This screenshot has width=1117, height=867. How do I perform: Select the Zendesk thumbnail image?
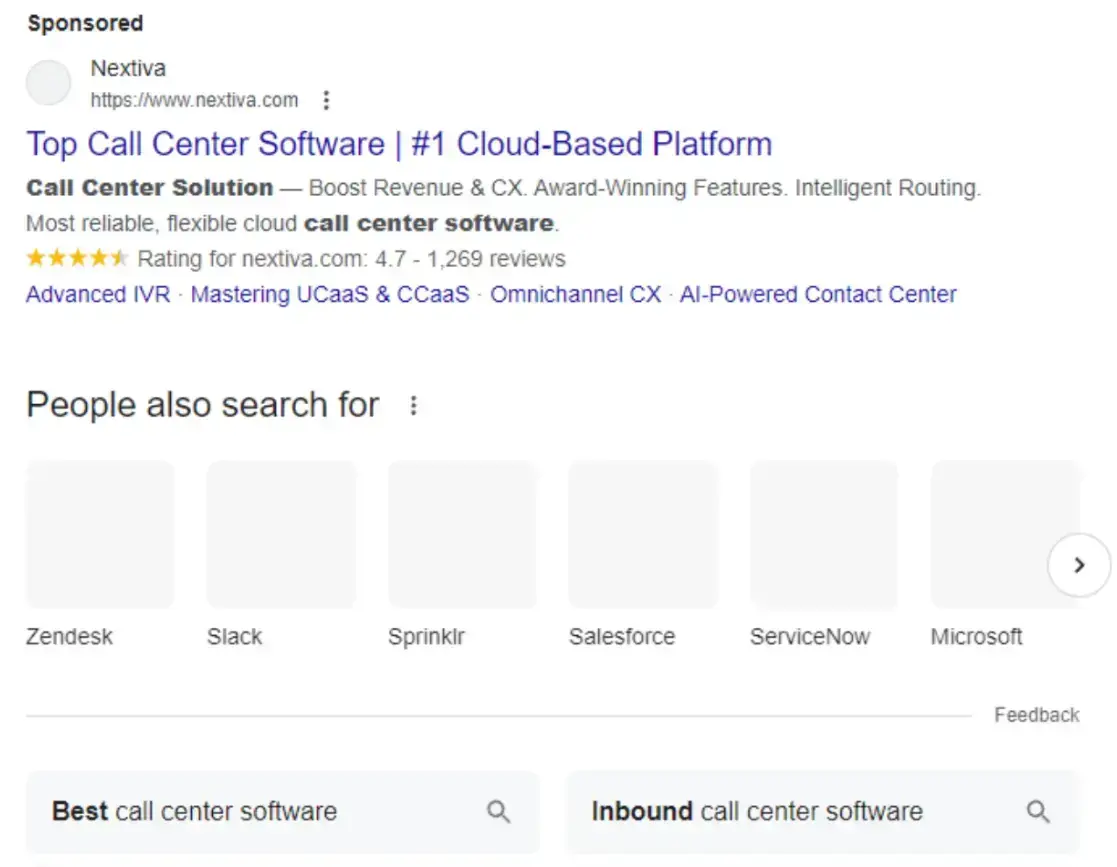[100, 534]
